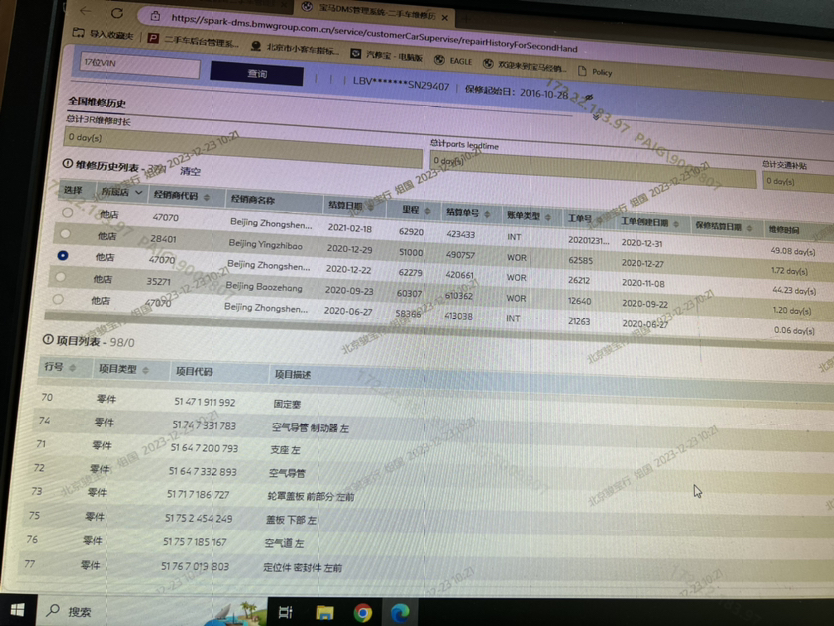The image size is (834, 626).
Task: Open the 导入收藏夹 bookmark folder
Action: tap(103, 34)
